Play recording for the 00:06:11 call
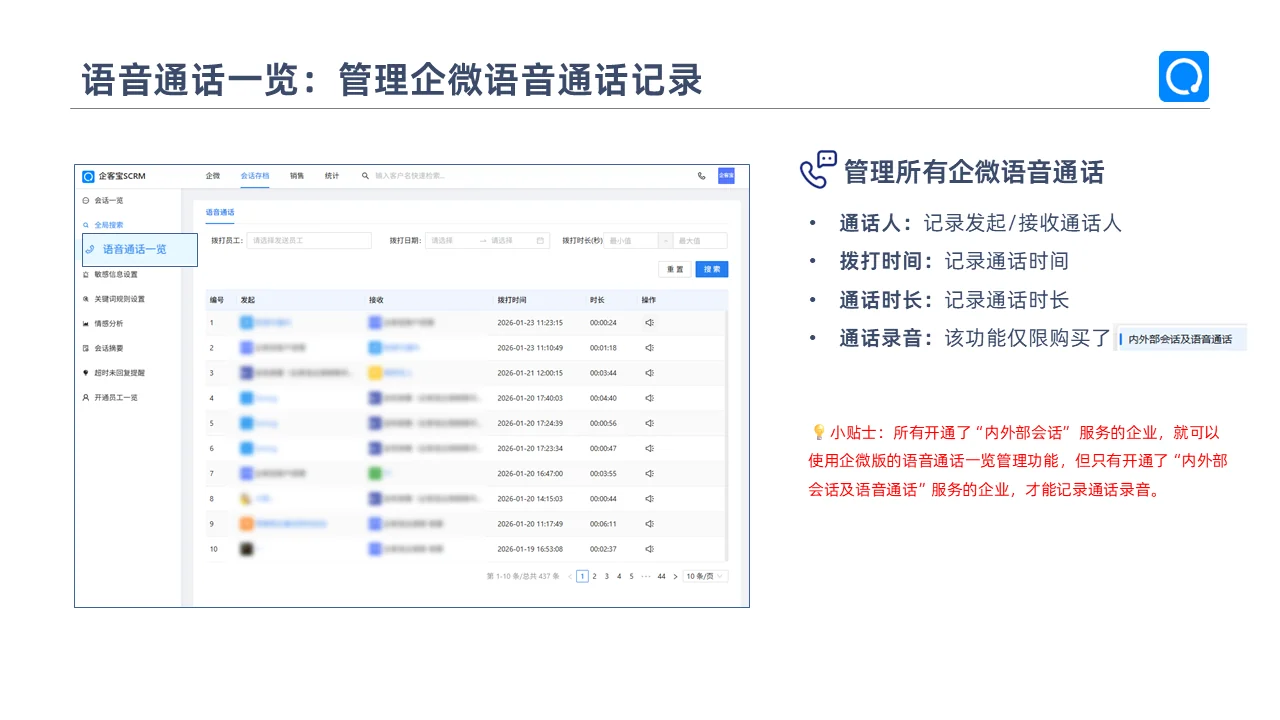The image size is (1280, 720). [x=649, y=523]
